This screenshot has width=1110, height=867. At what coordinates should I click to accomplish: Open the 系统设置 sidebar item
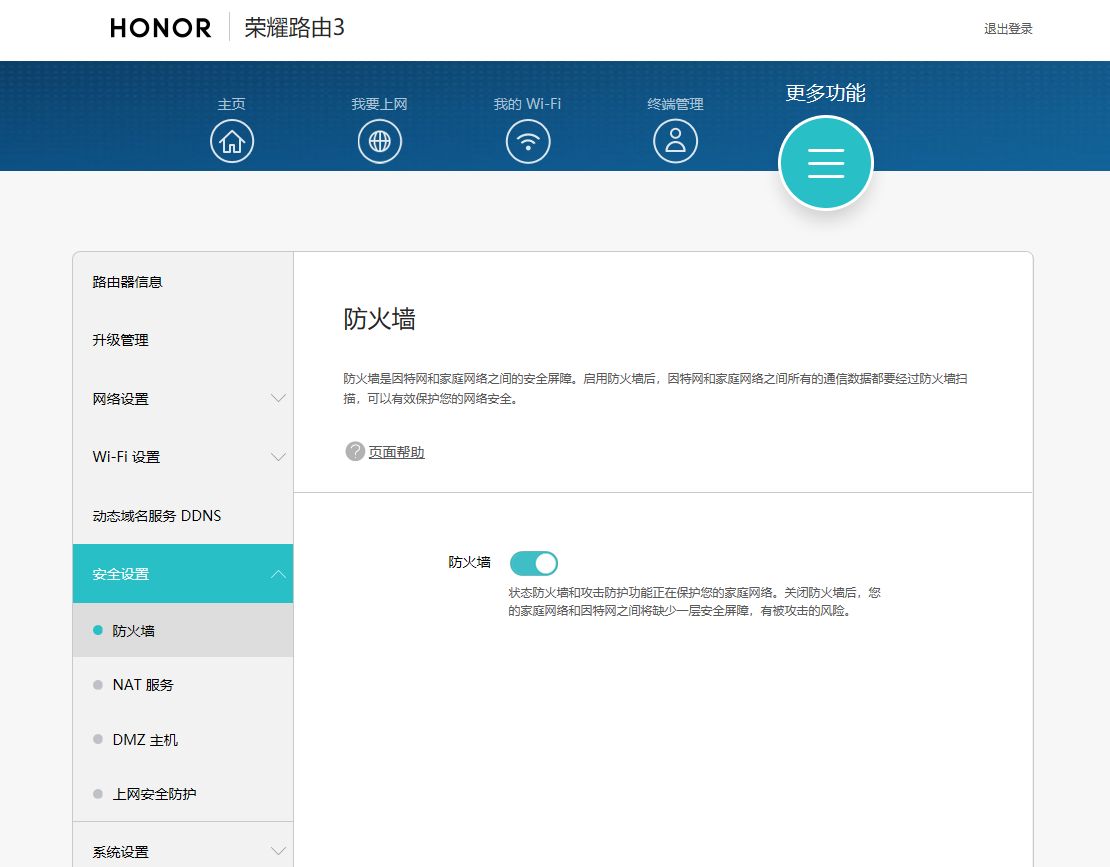pos(183,849)
